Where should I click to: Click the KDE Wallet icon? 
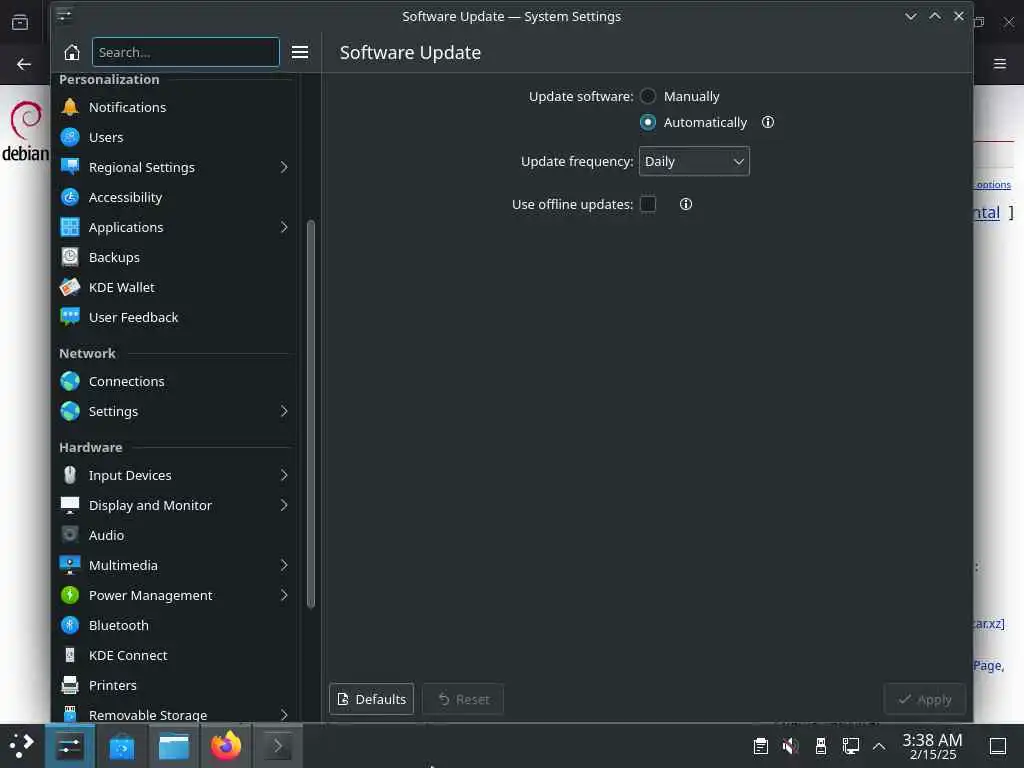coord(70,287)
